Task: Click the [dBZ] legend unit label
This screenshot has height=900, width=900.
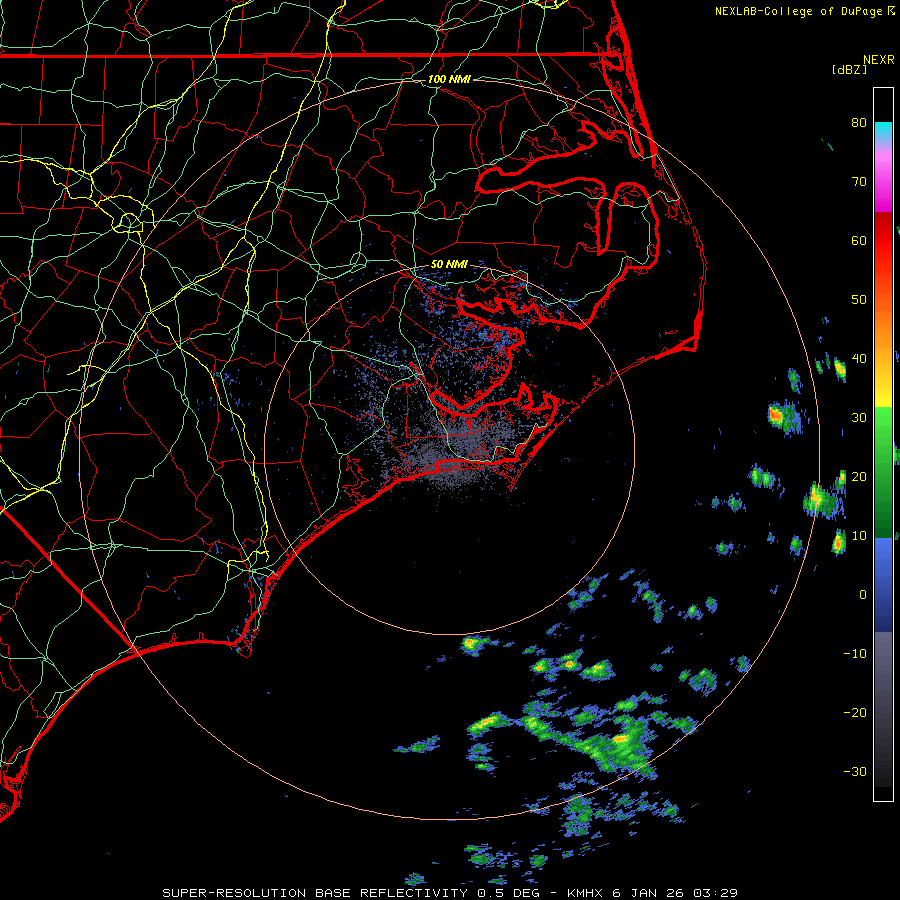Action: pos(849,70)
